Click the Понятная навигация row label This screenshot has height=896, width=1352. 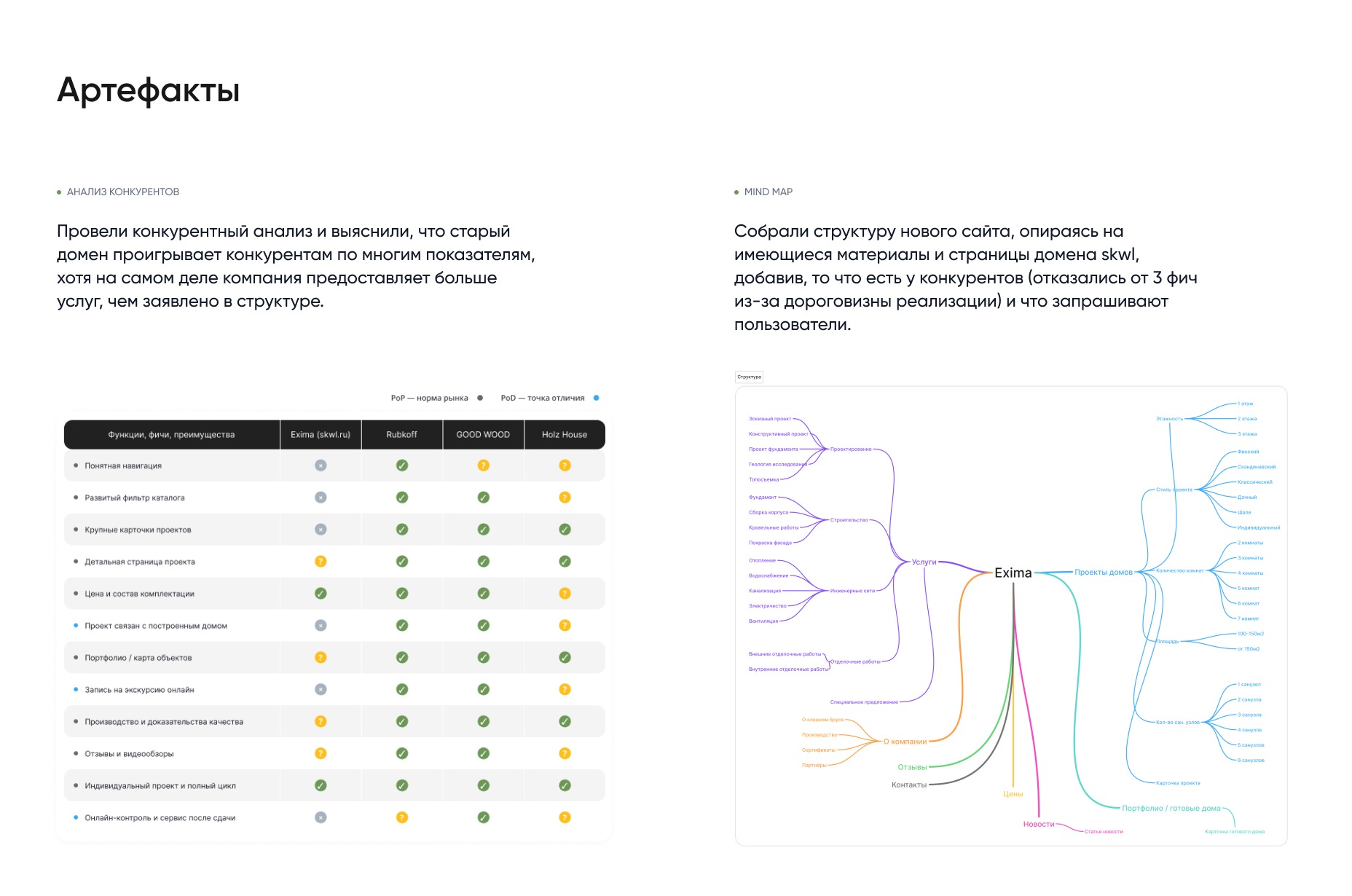(x=123, y=466)
